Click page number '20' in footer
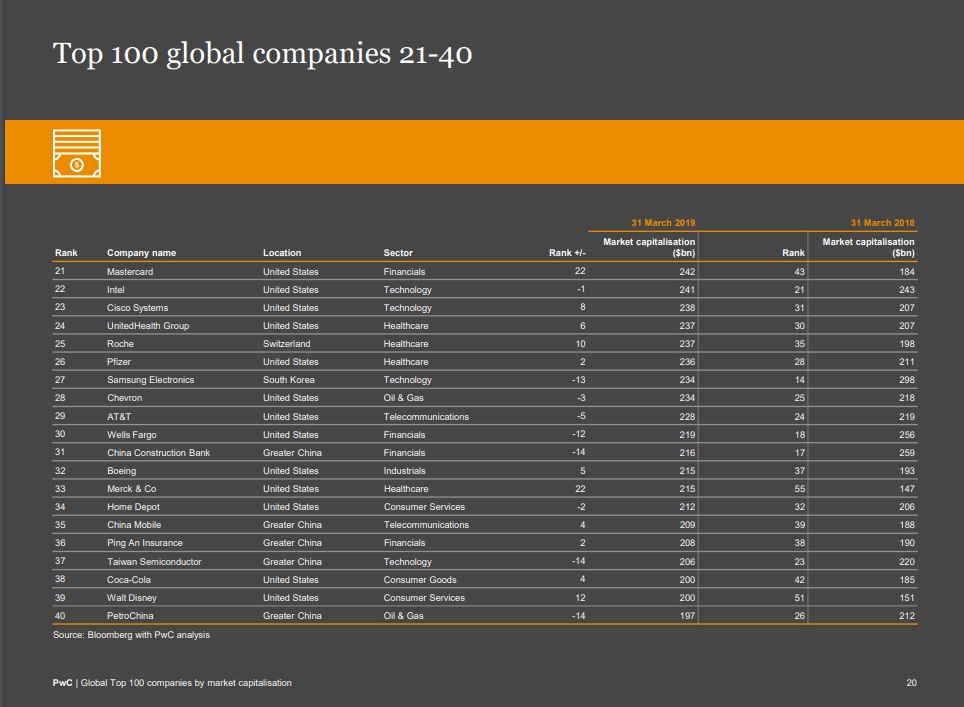The image size is (964, 707). [x=911, y=682]
